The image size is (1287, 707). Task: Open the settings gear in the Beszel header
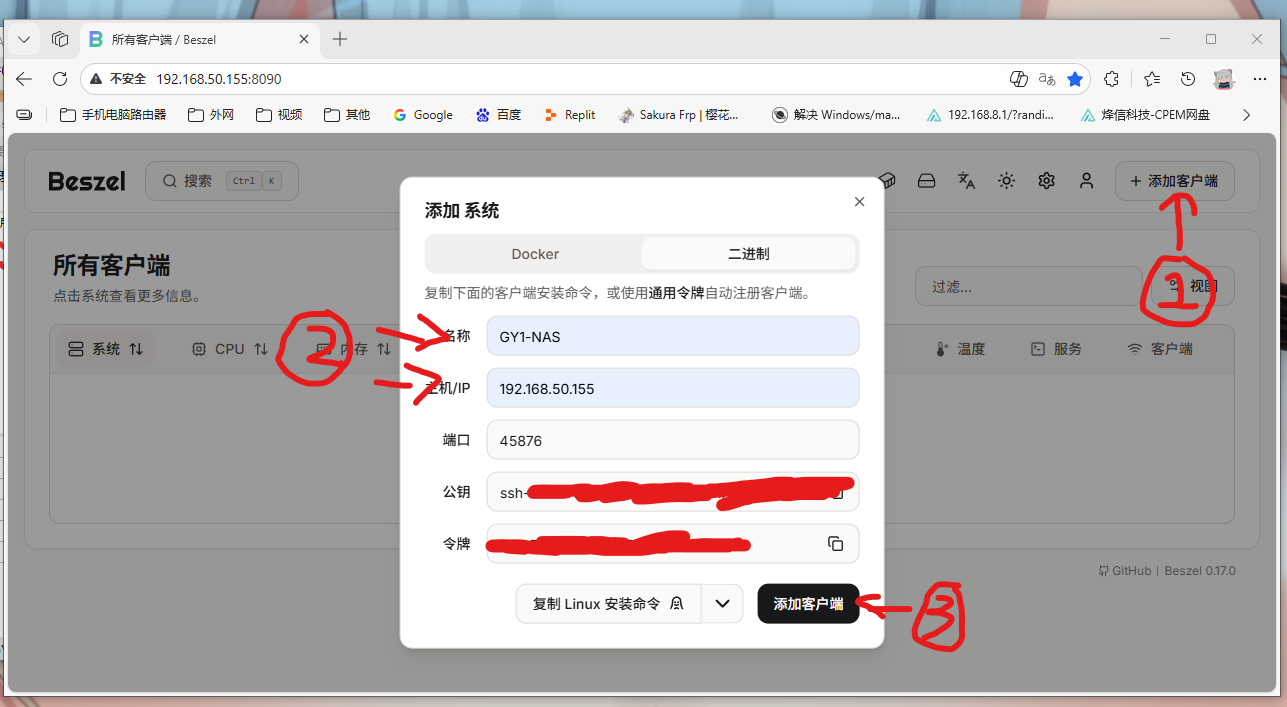pyautogui.click(x=1046, y=181)
